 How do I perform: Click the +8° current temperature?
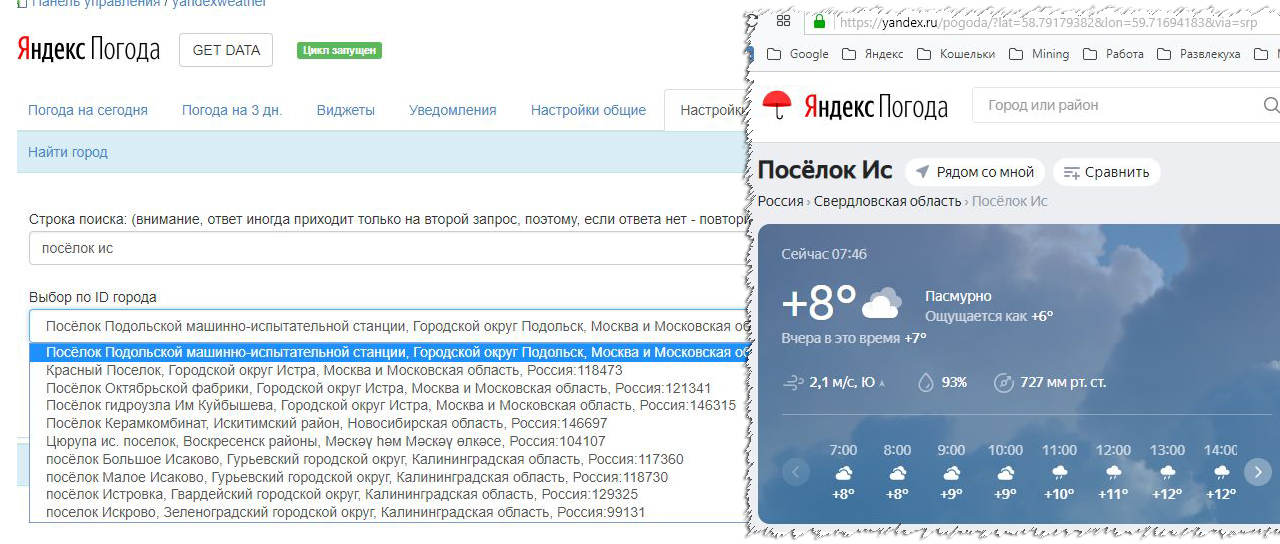pyautogui.click(x=819, y=301)
